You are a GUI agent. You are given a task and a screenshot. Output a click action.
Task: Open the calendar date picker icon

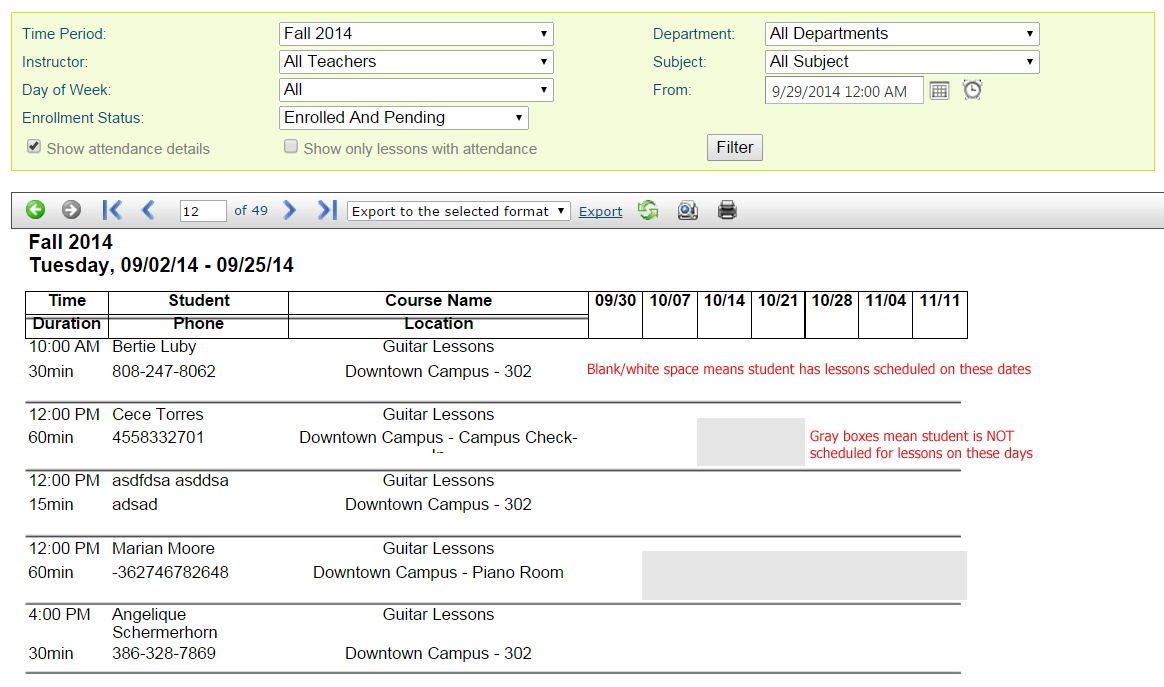939,90
